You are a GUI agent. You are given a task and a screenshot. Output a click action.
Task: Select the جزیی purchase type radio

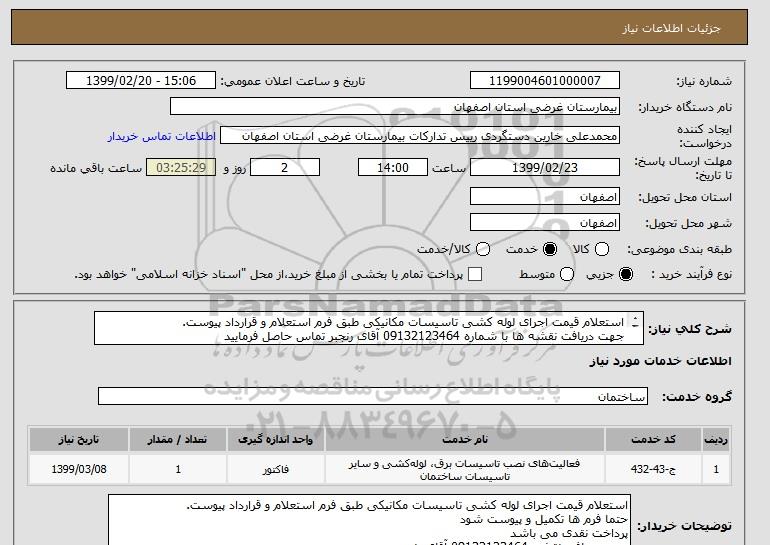(x=626, y=274)
